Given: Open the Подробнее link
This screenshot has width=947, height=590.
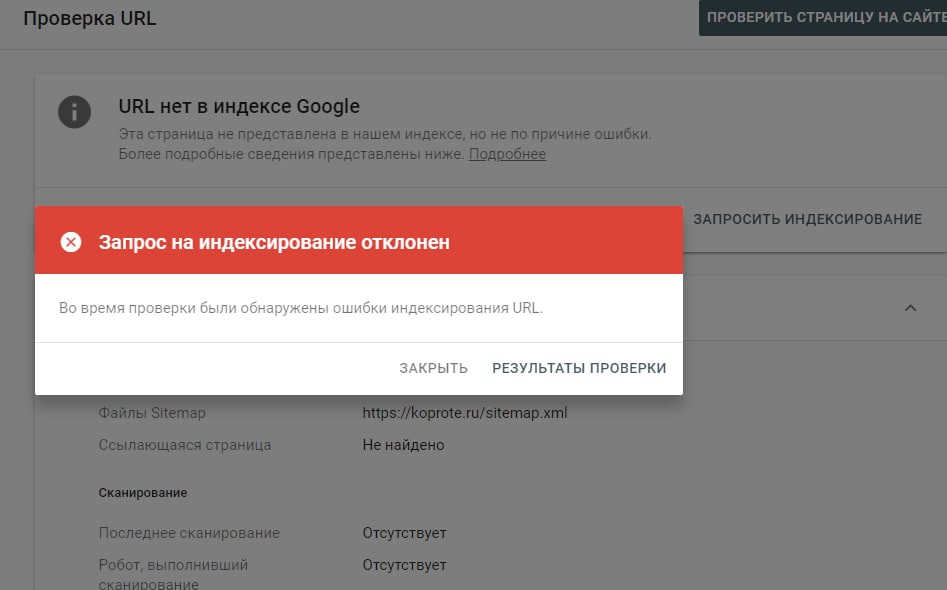Looking at the screenshot, I should click(507, 154).
